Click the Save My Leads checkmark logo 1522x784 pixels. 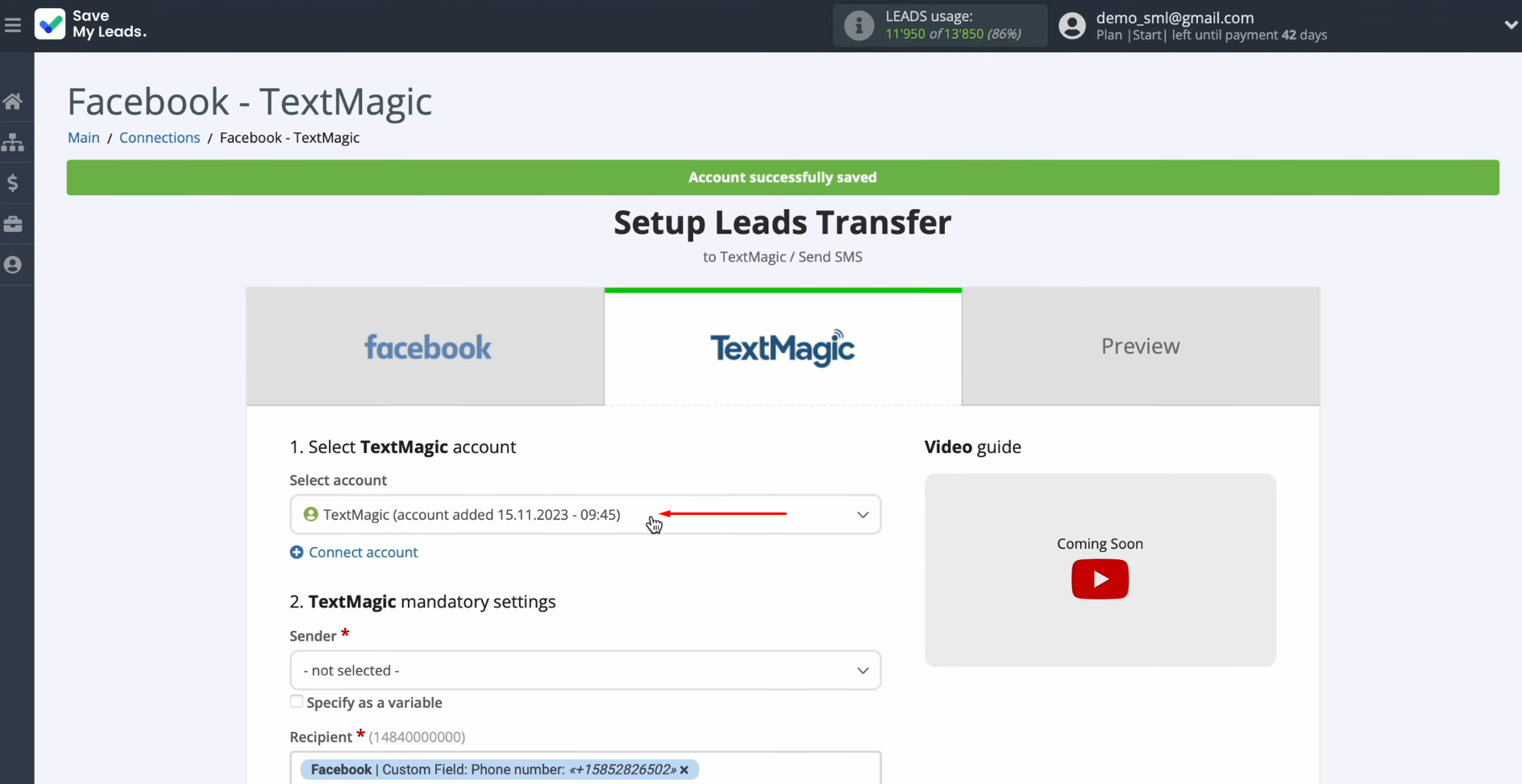point(50,24)
